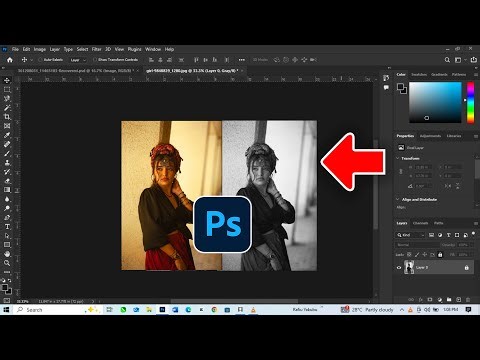Toggle lock transparent pixels icon
The image size is (480, 360).
tap(409, 255)
